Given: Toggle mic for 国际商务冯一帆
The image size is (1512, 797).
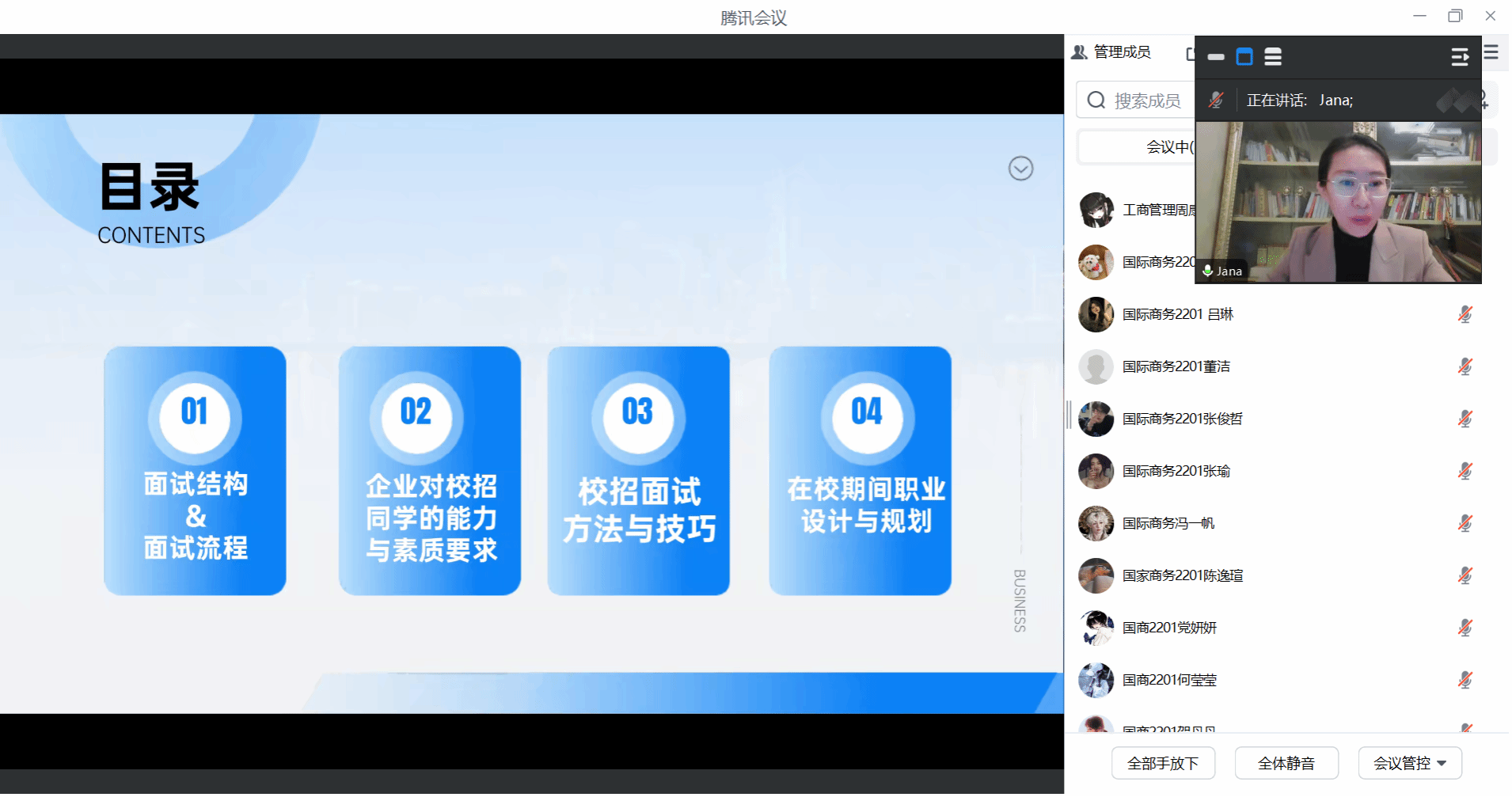Looking at the screenshot, I should tap(1465, 523).
